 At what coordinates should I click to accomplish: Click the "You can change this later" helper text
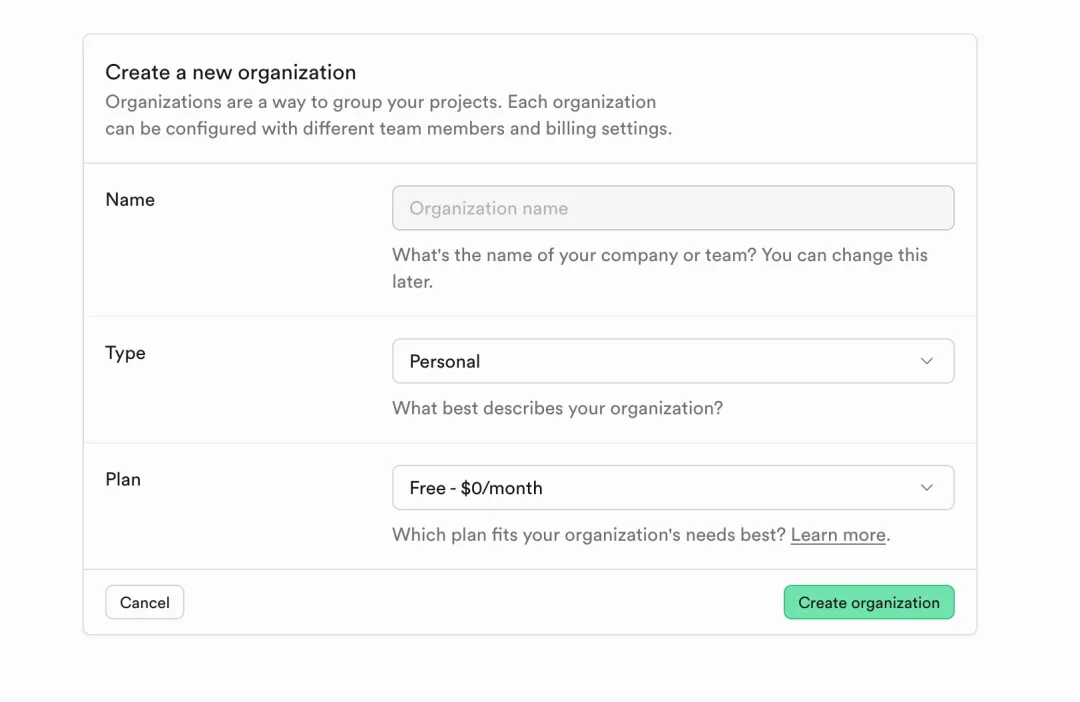coord(845,256)
